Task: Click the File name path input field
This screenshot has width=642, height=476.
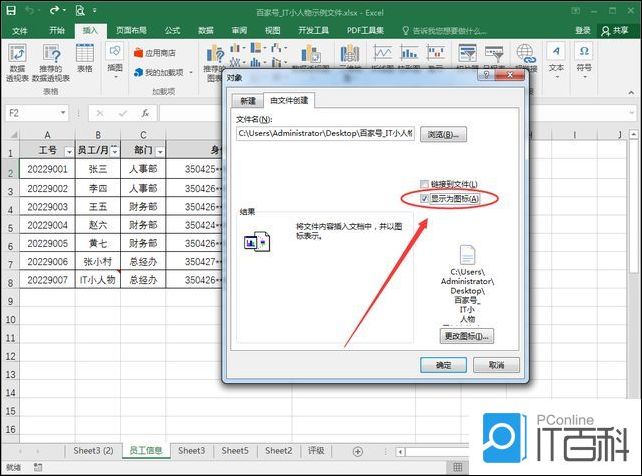Action: tap(325, 133)
